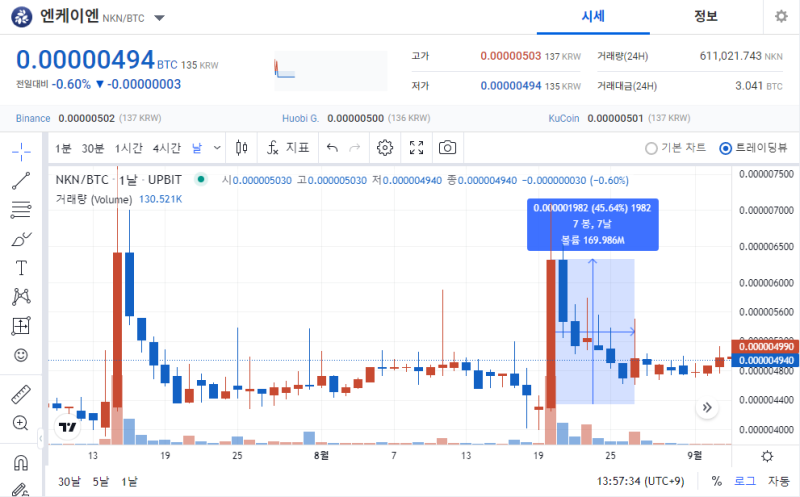Open the price scale settings gear
Screen dimensions: 800x497
pos(767,456)
